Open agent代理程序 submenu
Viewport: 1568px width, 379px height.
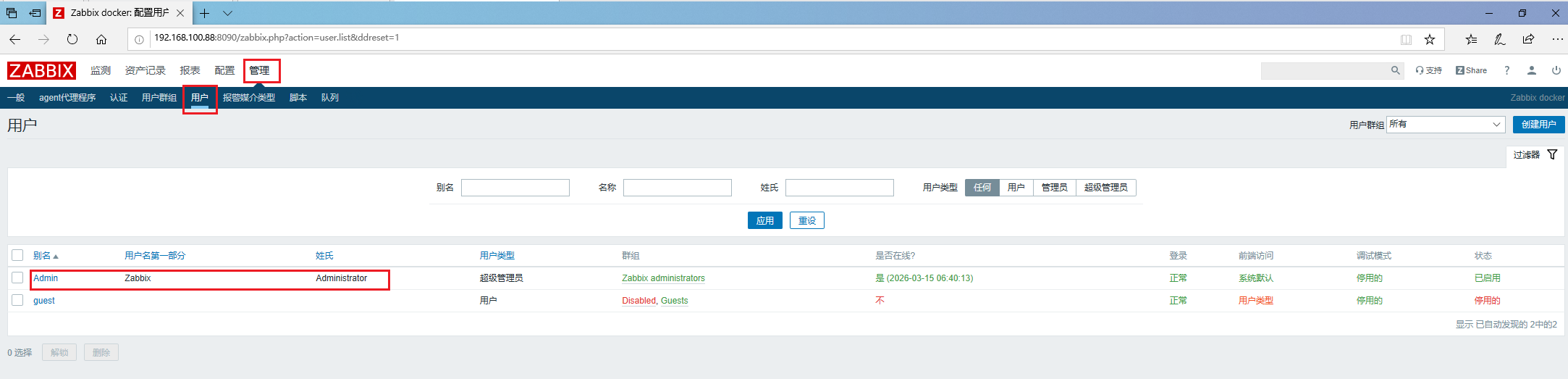(x=67, y=98)
